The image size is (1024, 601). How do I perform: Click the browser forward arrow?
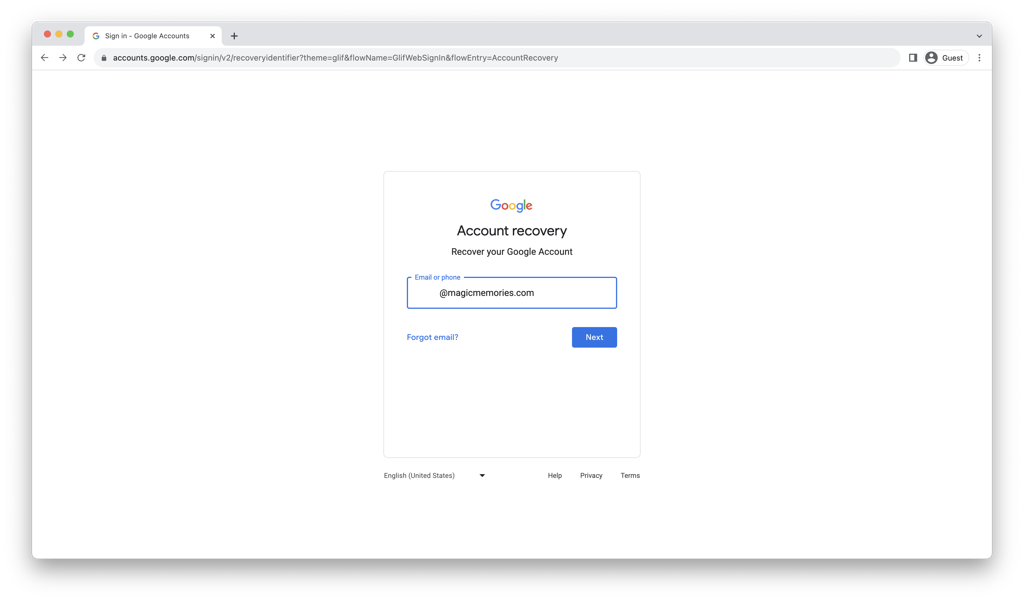(x=63, y=58)
